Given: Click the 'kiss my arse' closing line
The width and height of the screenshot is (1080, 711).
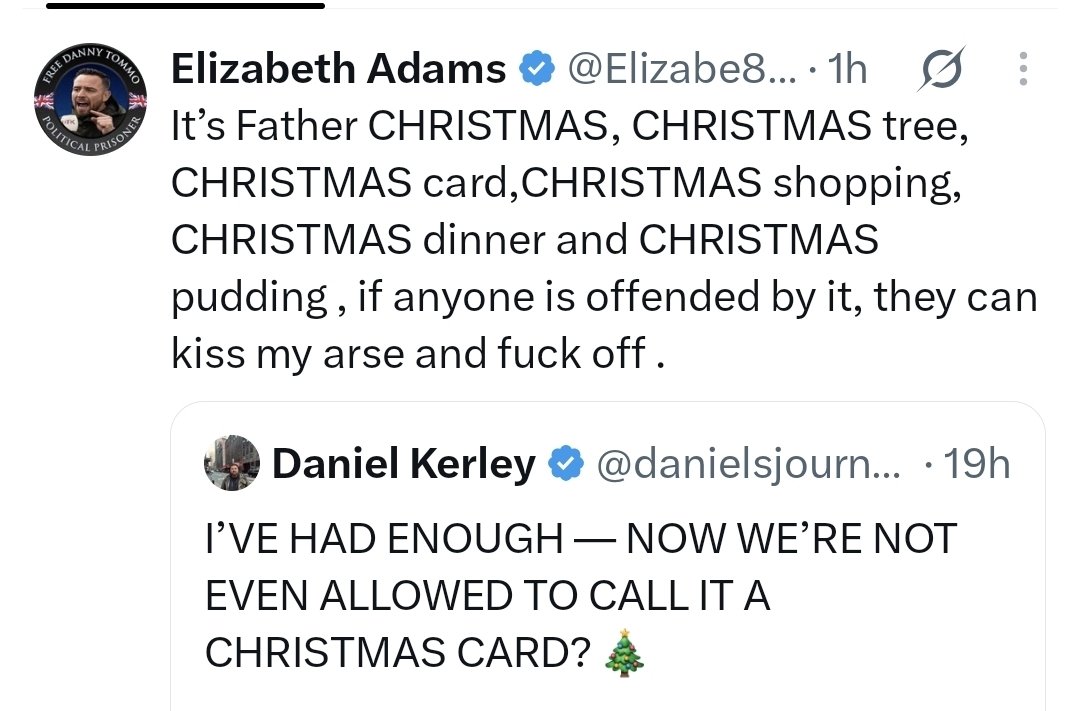Looking at the screenshot, I should click(418, 354).
